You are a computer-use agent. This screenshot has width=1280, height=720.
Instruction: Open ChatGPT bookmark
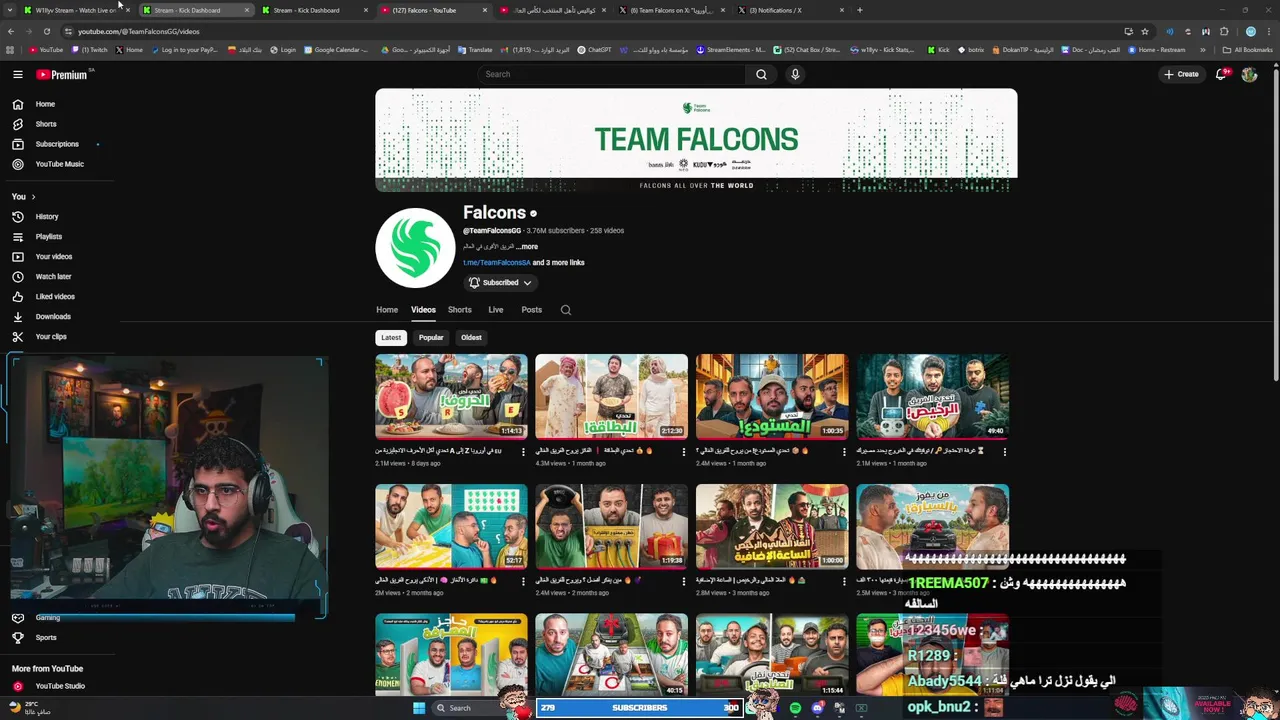(596, 50)
